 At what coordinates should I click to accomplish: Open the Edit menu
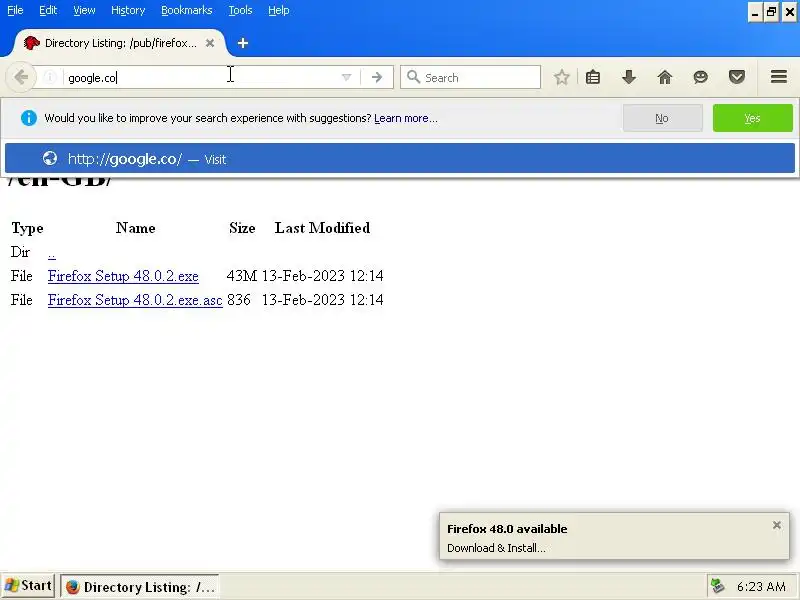click(x=48, y=10)
